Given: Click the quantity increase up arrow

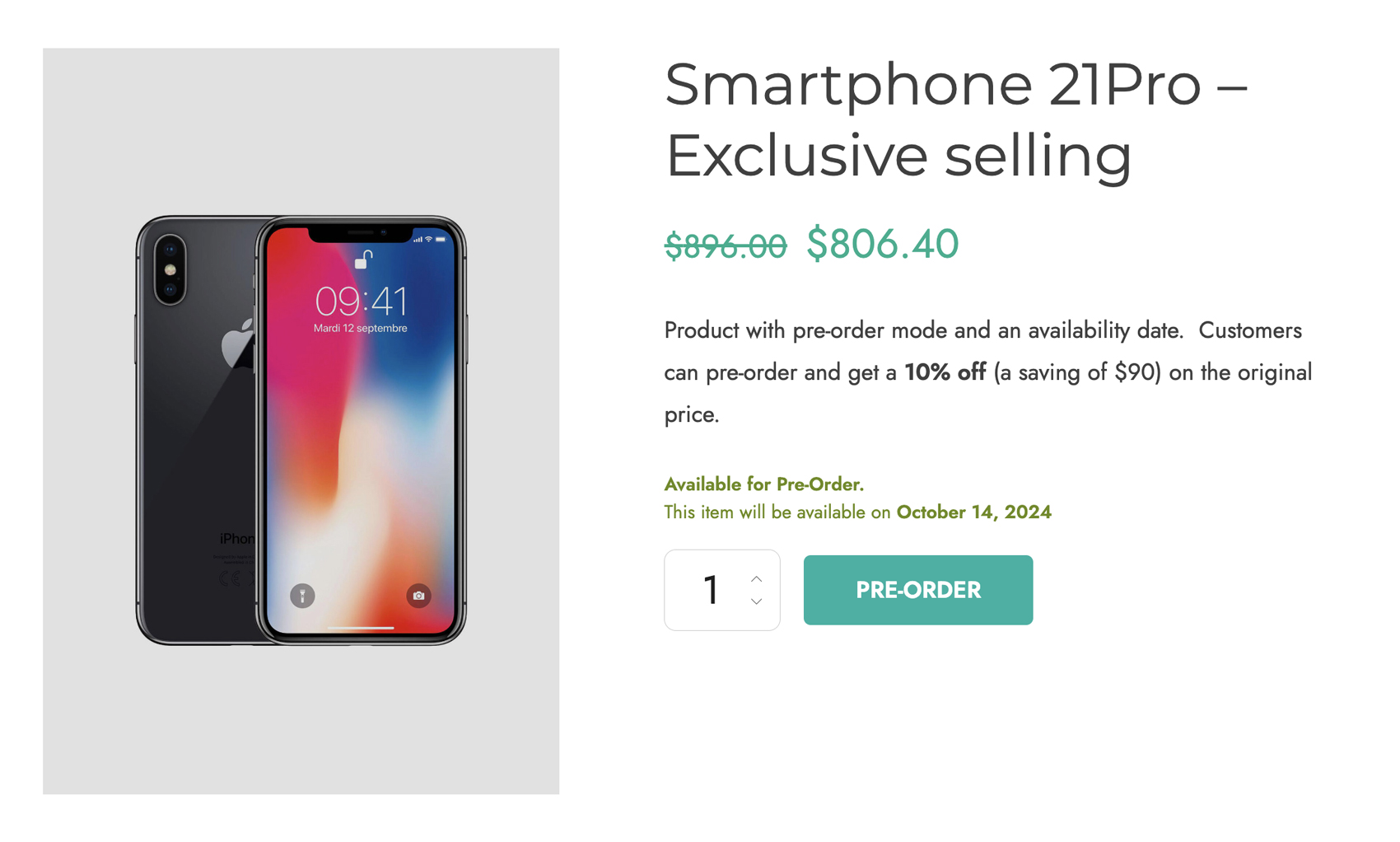Looking at the screenshot, I should coord(756,579).
